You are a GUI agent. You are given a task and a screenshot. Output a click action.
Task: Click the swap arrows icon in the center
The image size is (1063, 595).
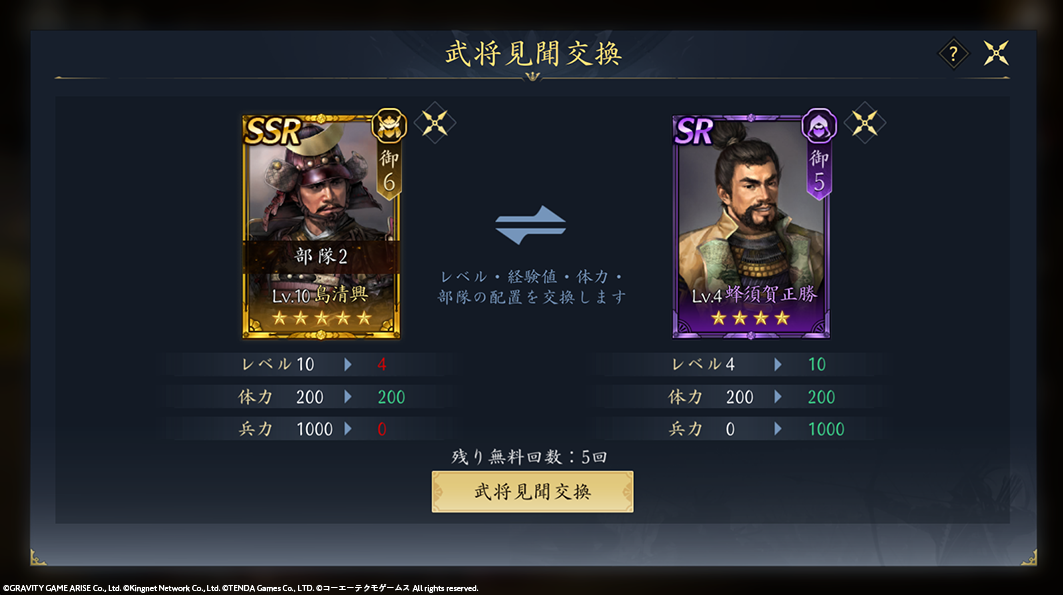(x=531, y=224)
